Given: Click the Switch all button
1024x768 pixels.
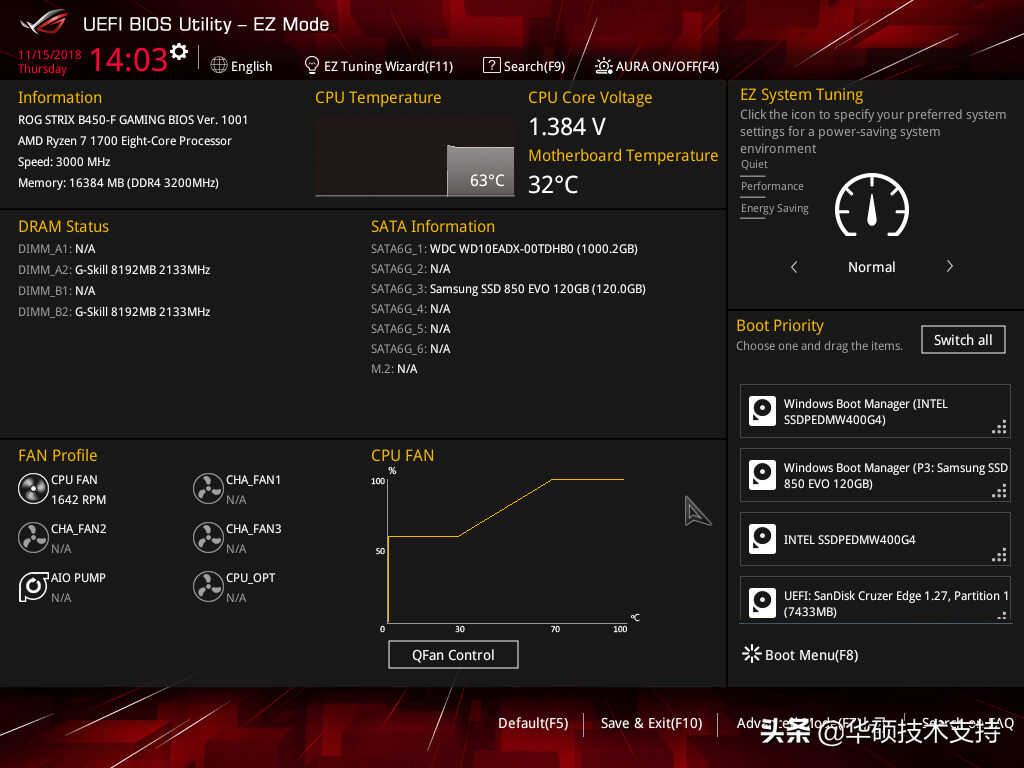Looking at the screenshot, I should click(963, 340).
